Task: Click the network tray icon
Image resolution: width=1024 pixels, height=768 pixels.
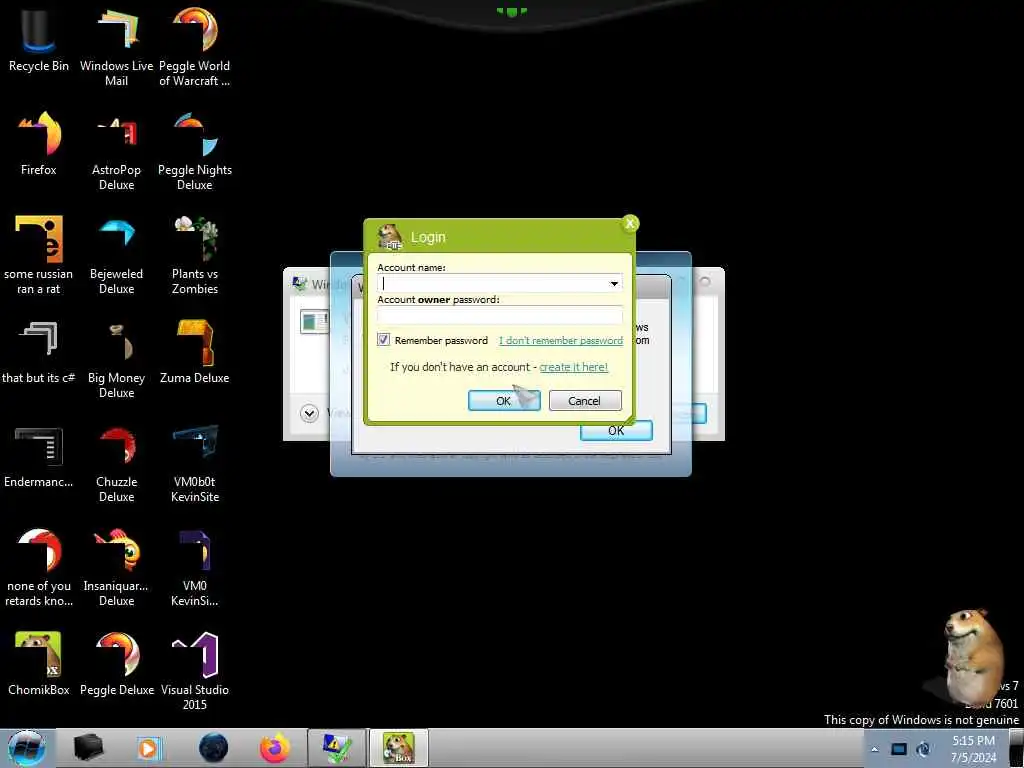Action: pos(899,749)
